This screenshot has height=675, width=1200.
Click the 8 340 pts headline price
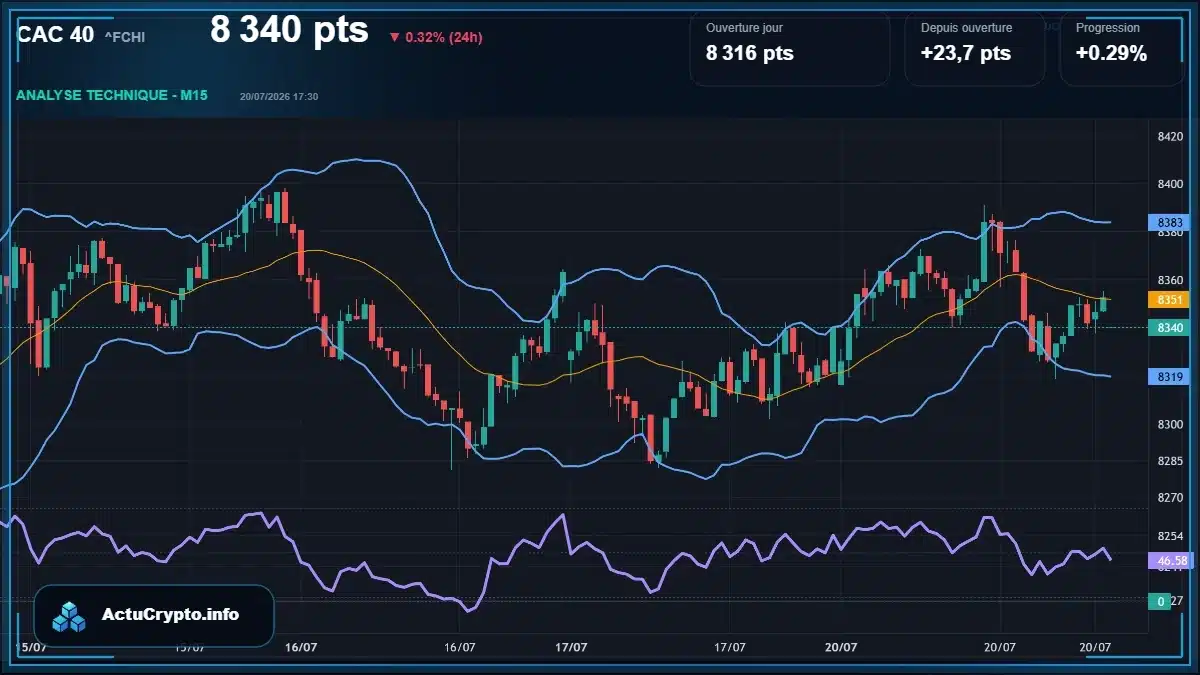(x=289, y=30)
